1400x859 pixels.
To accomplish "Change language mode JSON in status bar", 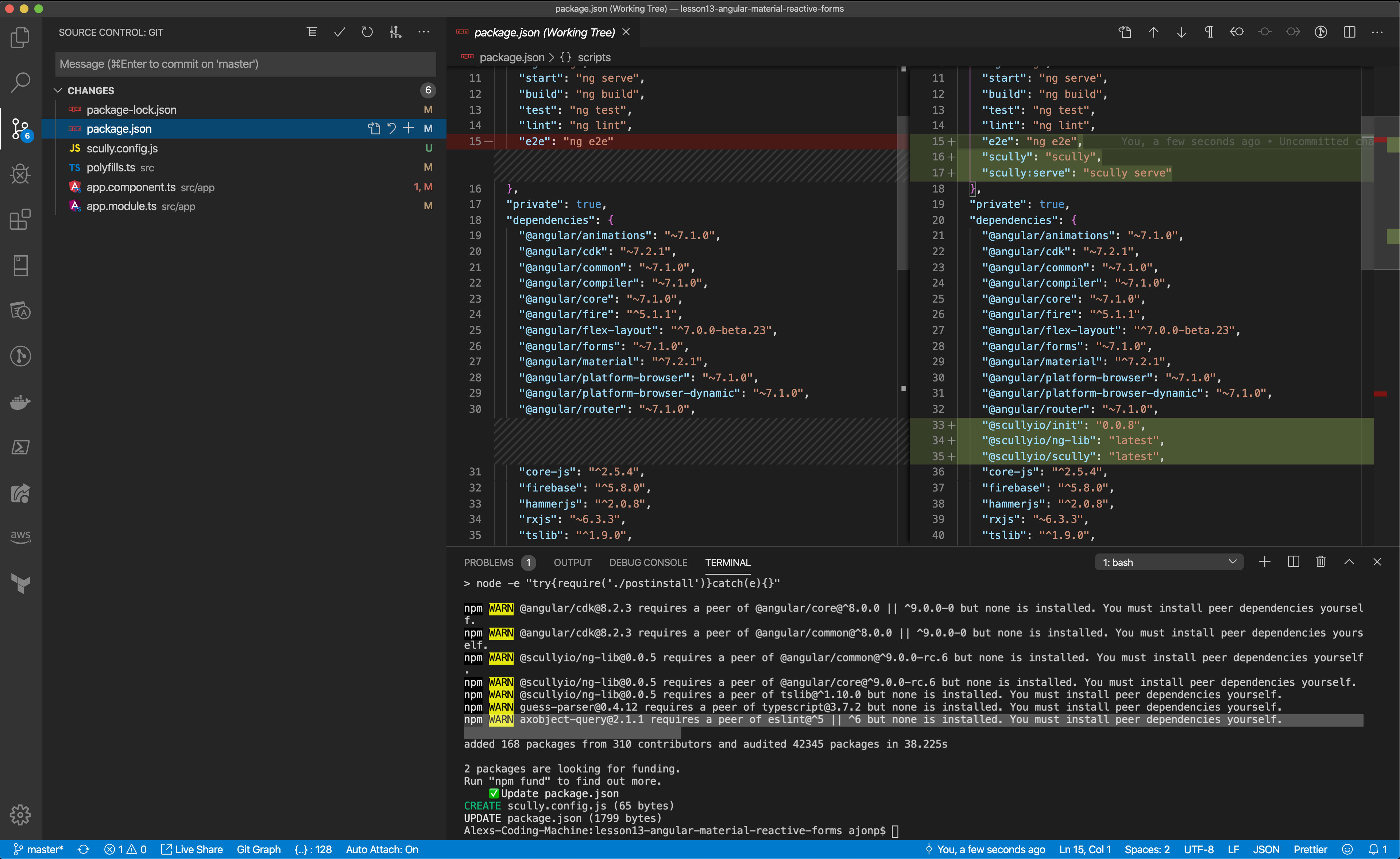I will pyautogui.click(x=1266, y=850).
